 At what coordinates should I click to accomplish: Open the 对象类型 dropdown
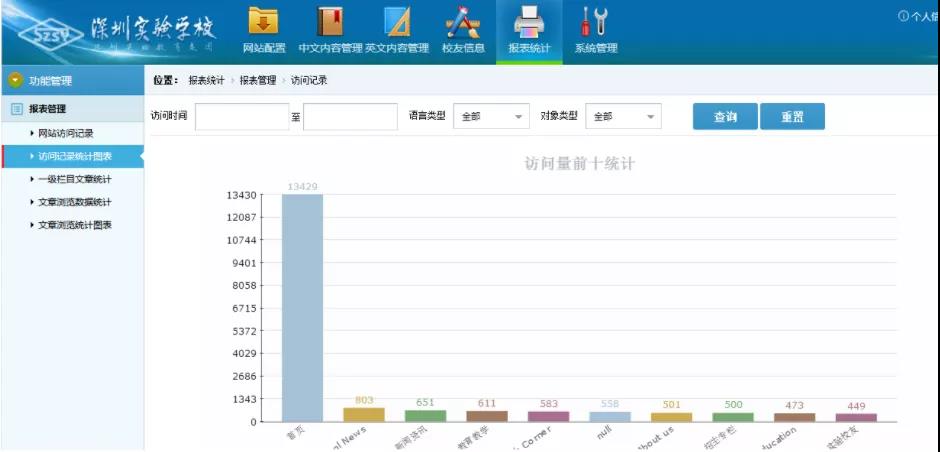[623, 116]
